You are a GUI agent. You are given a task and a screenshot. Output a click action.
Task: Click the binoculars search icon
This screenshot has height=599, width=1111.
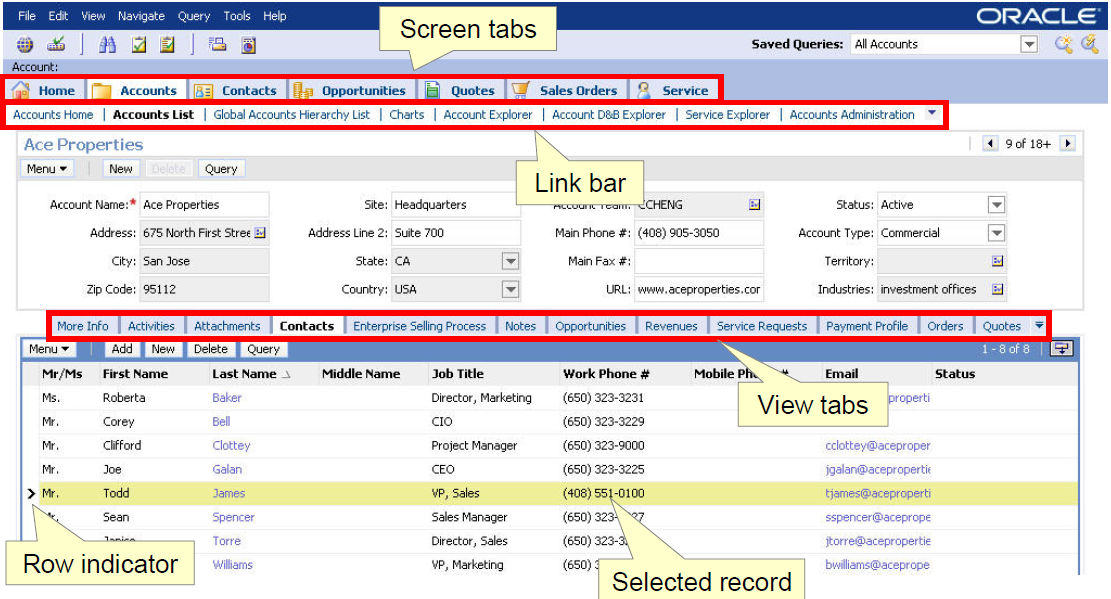pos(108,45)
